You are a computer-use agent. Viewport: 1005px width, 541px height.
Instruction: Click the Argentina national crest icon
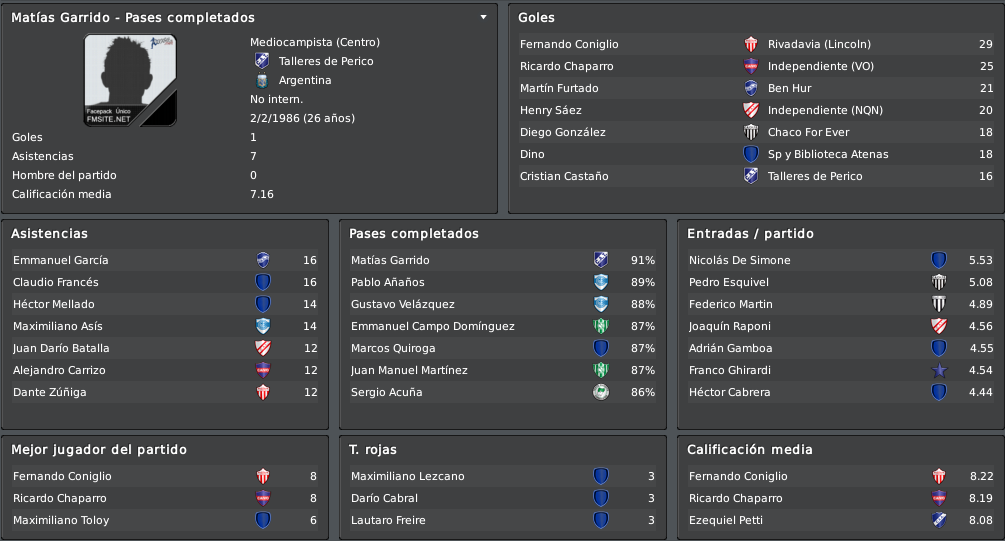point(262,81)
